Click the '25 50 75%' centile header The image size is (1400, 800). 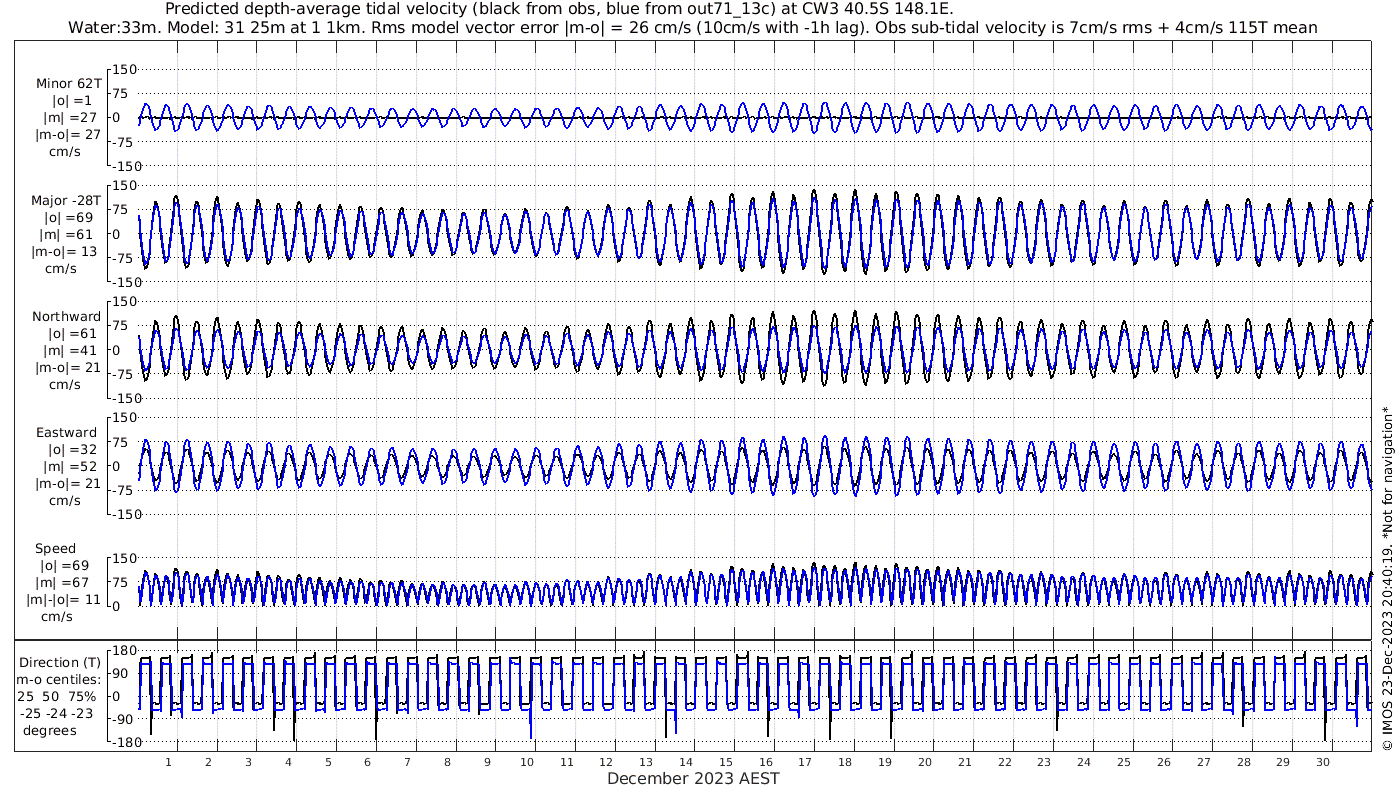pos(56,696)
